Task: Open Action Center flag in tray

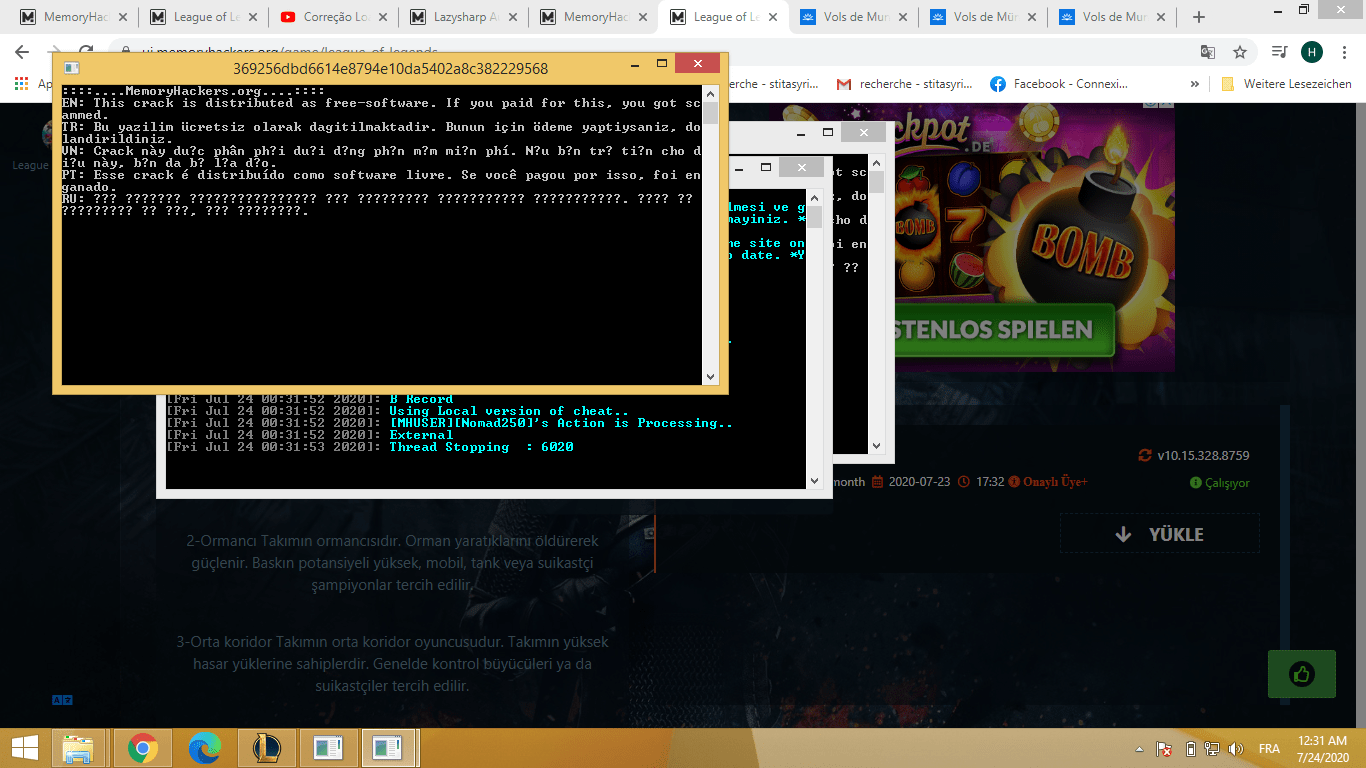Action: point(1164,749)
